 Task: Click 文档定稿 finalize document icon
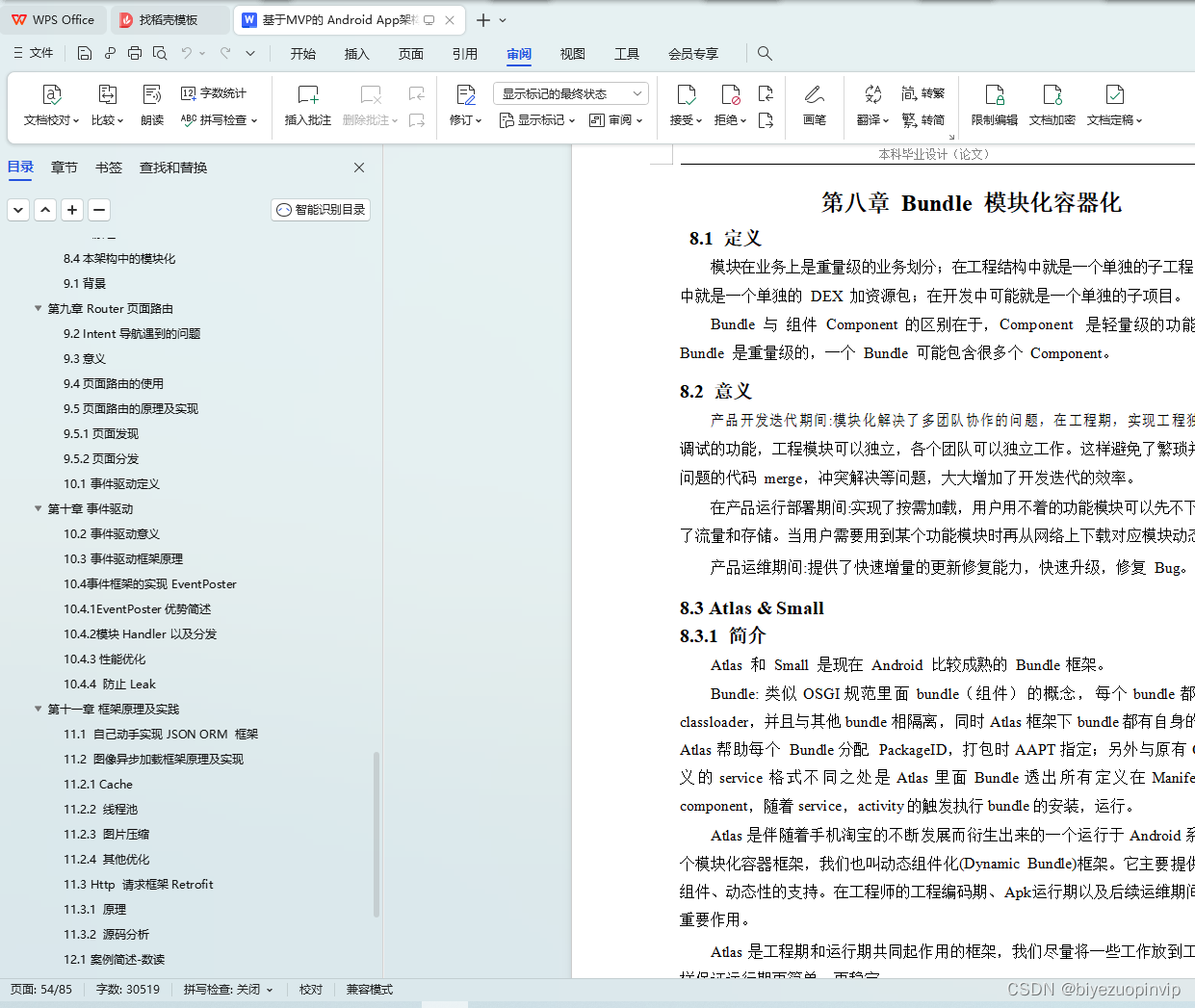(1115, 94)
